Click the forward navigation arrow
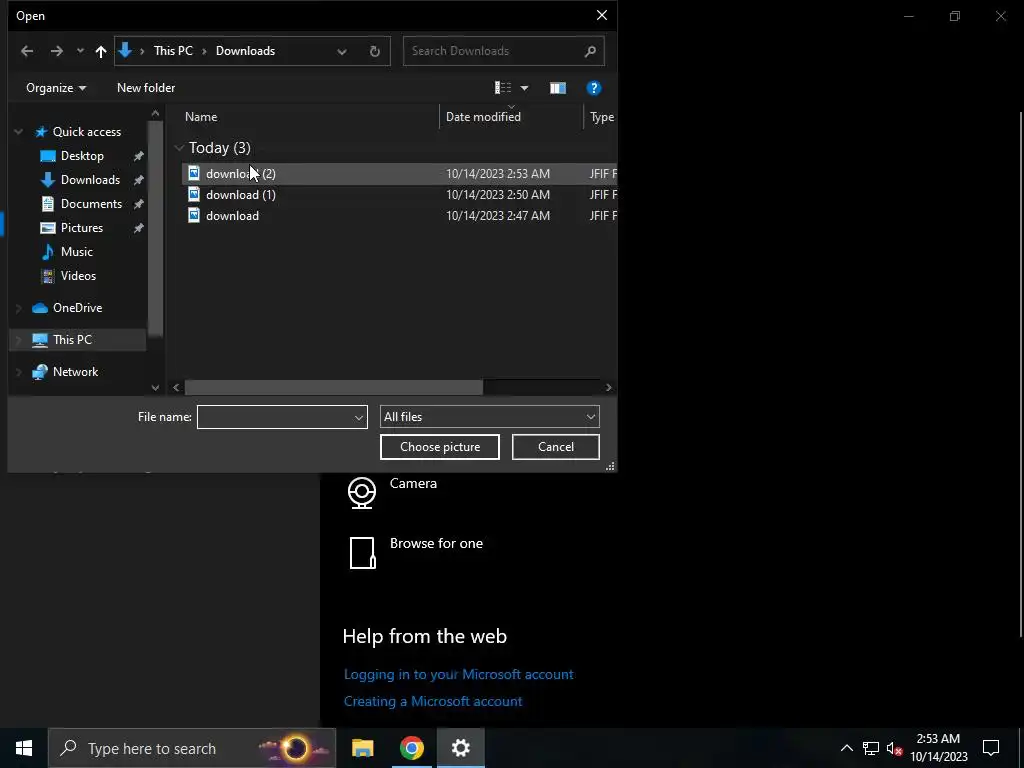This screenshot has height=768, width=1024. click(57, 51)
